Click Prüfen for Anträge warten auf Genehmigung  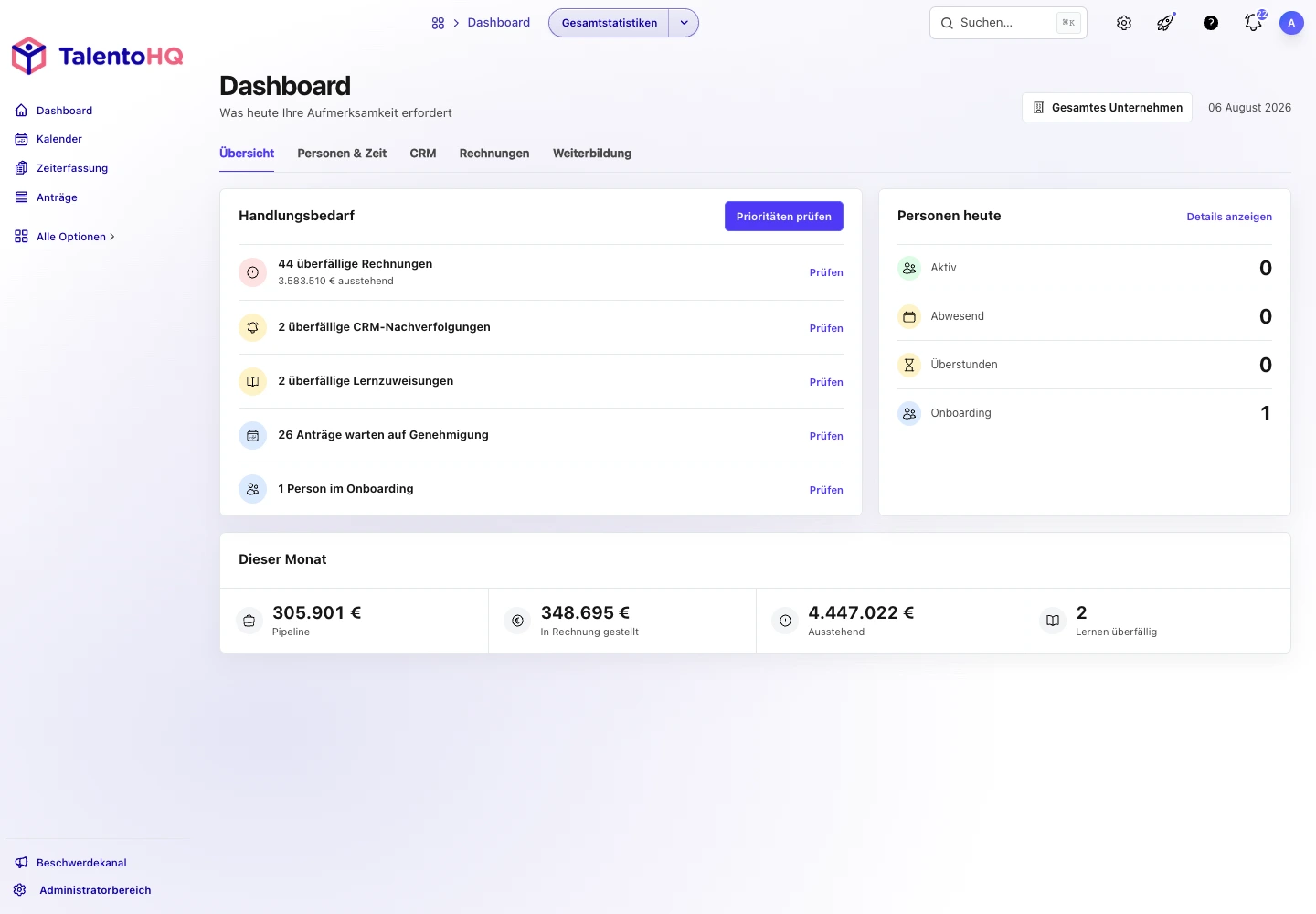pyautogui.click(x=826, y=436)
